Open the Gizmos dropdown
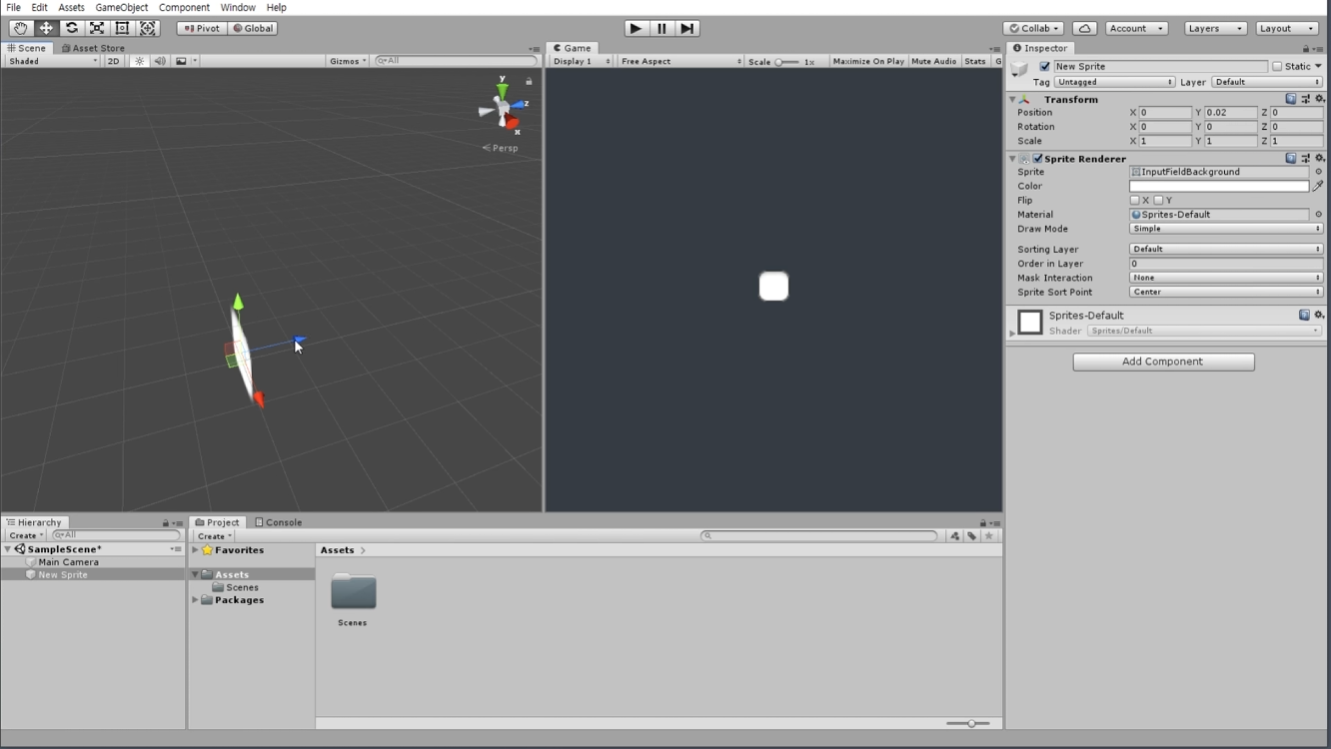 click(348, 61)
